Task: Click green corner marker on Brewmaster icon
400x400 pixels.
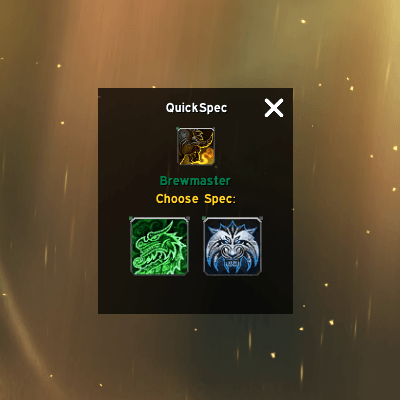Action: 178,128
